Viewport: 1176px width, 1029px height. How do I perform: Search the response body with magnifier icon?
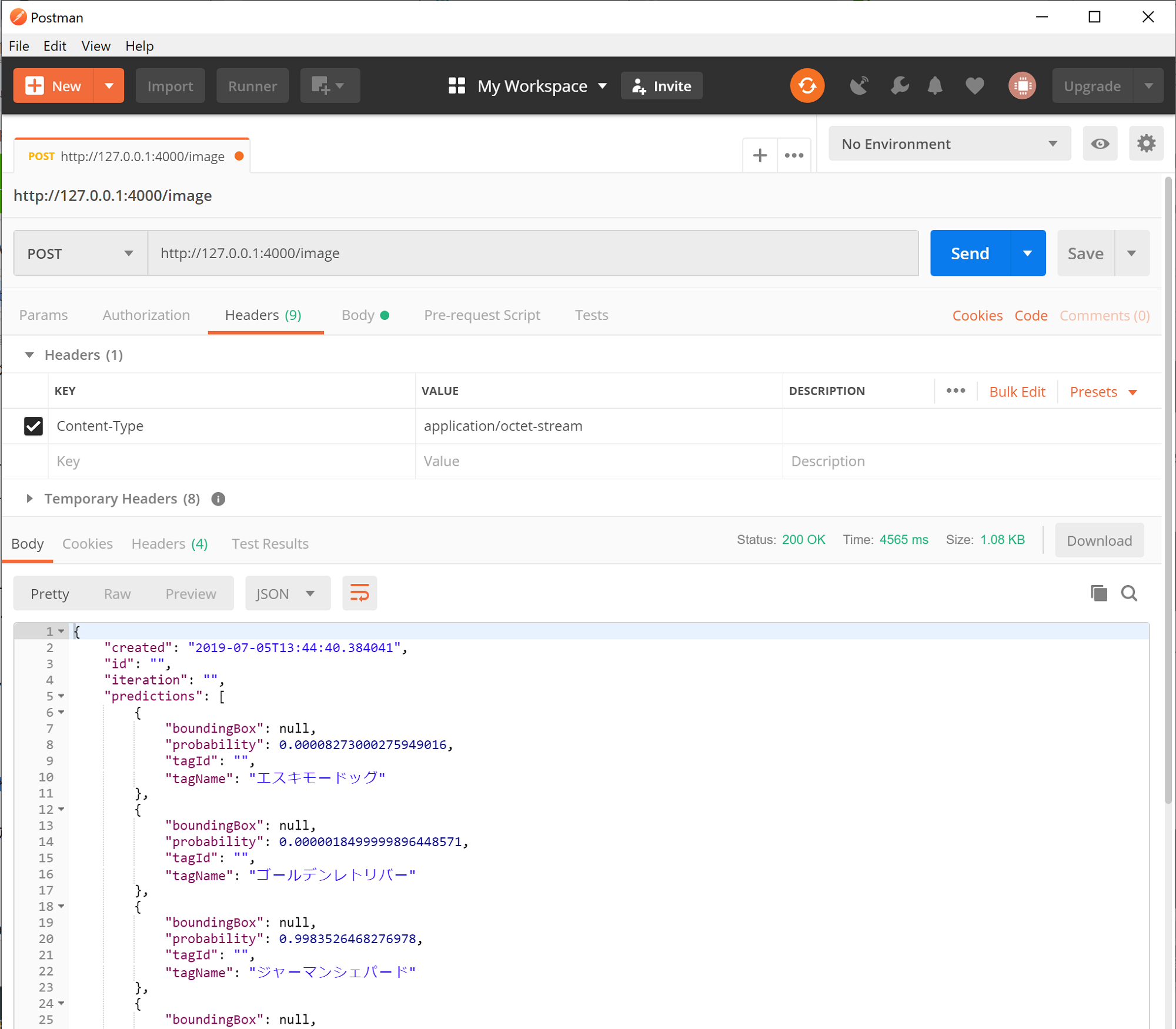[1129, 593]
